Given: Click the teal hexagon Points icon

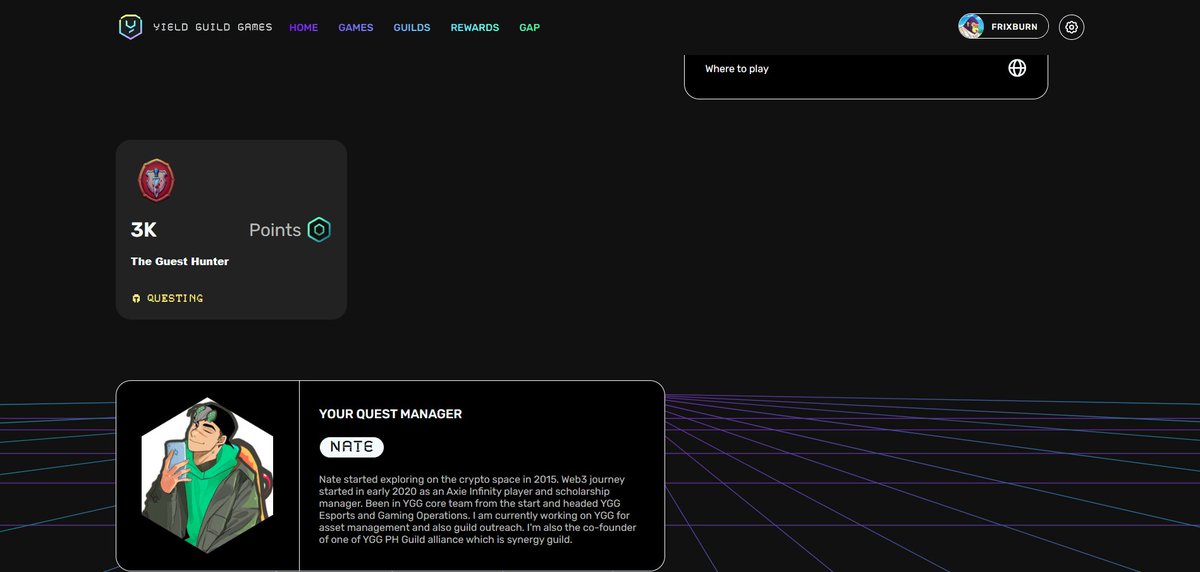Looking at the screenshot, I should point(319,229).
